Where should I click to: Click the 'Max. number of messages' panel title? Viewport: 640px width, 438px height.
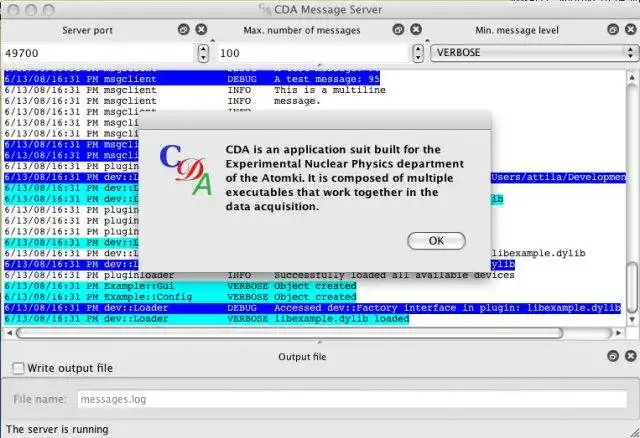(x=302, y=30)
